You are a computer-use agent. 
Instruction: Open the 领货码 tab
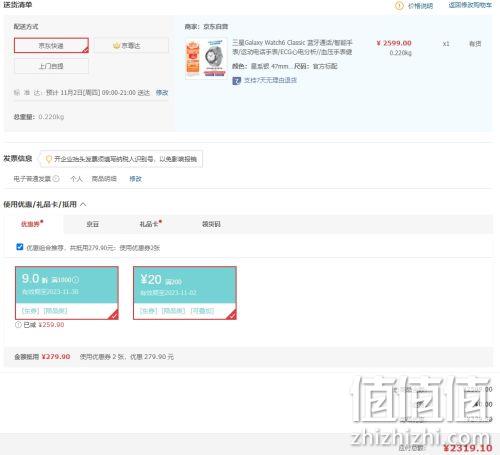point(211,224)
